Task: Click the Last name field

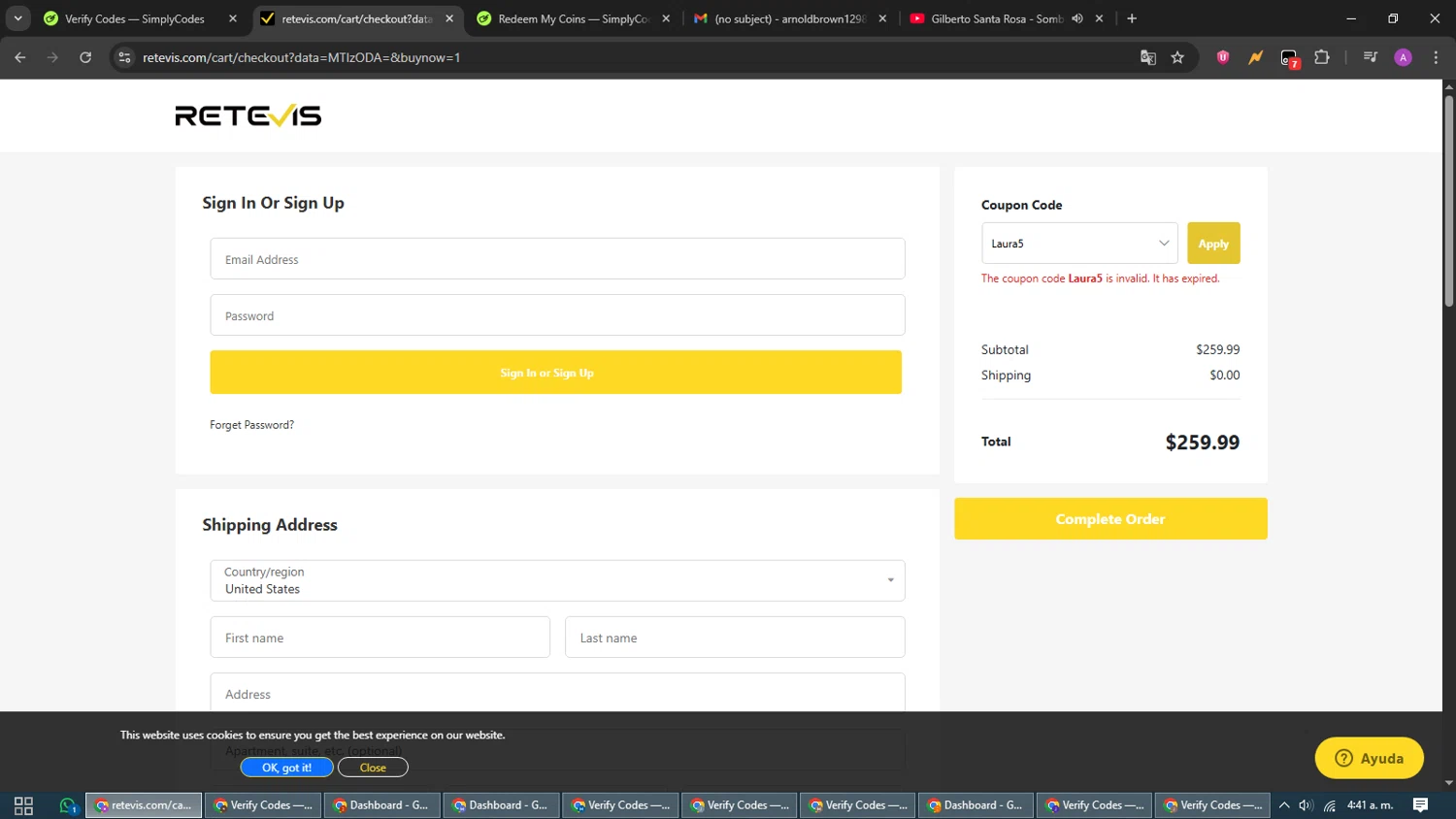Action: click(x=735, y=638)
